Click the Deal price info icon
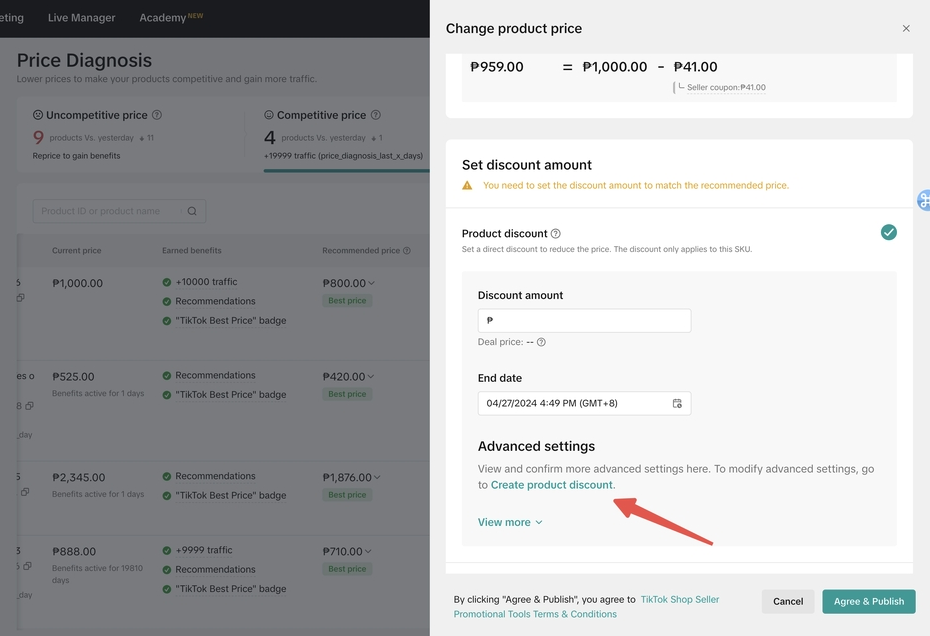930x636 pixels. tap(541, 342)
